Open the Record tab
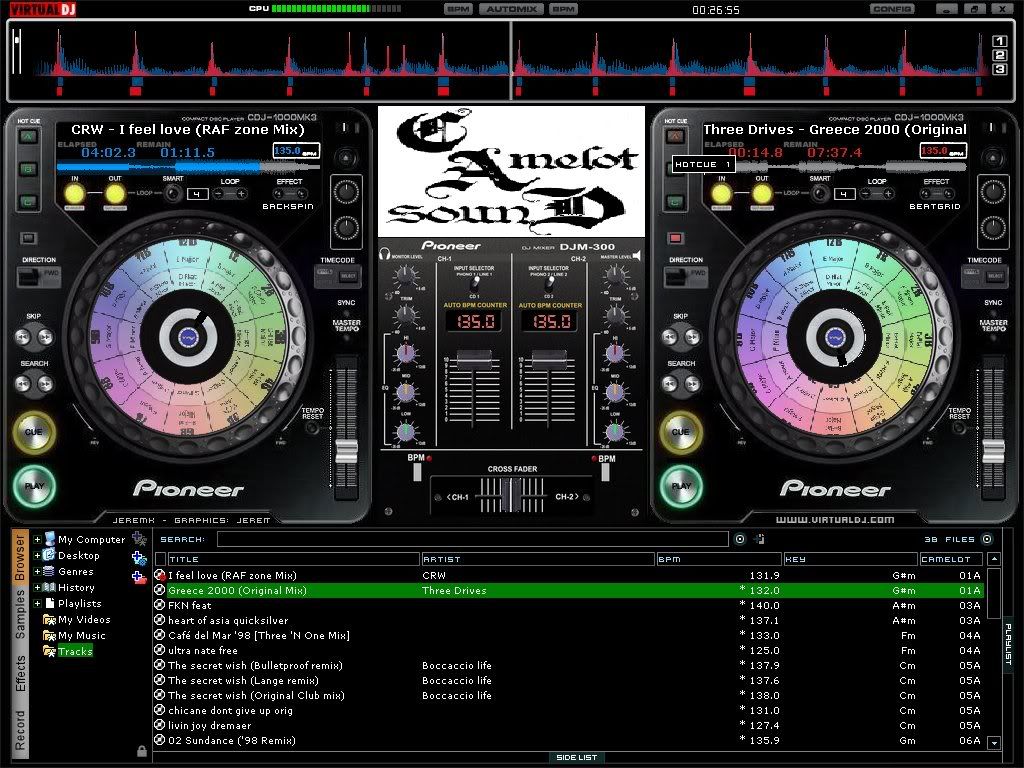Image resolution: width=1024 pixels, height=768 pixels. [x=20, y=730]
